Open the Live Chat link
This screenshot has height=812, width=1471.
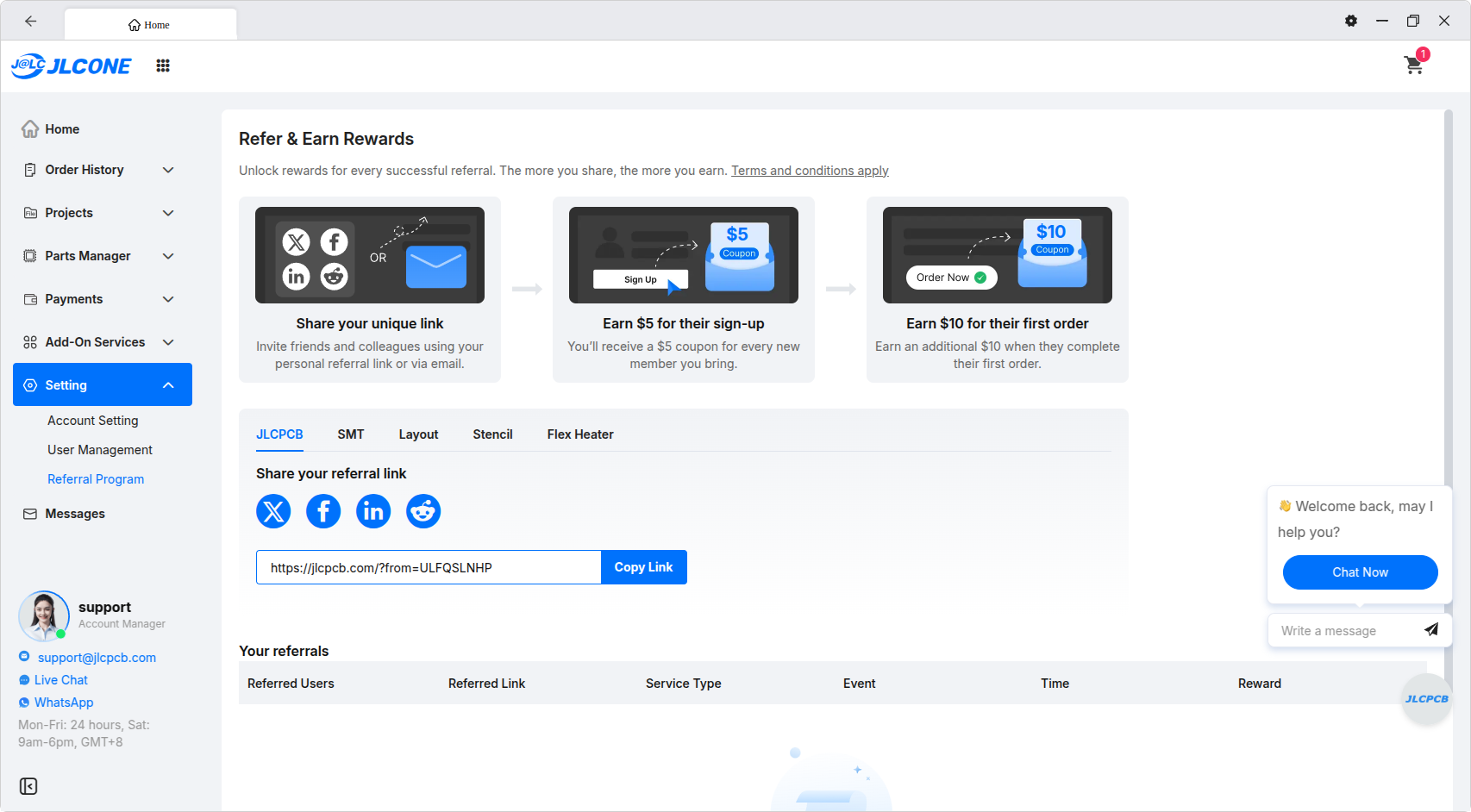61,680
